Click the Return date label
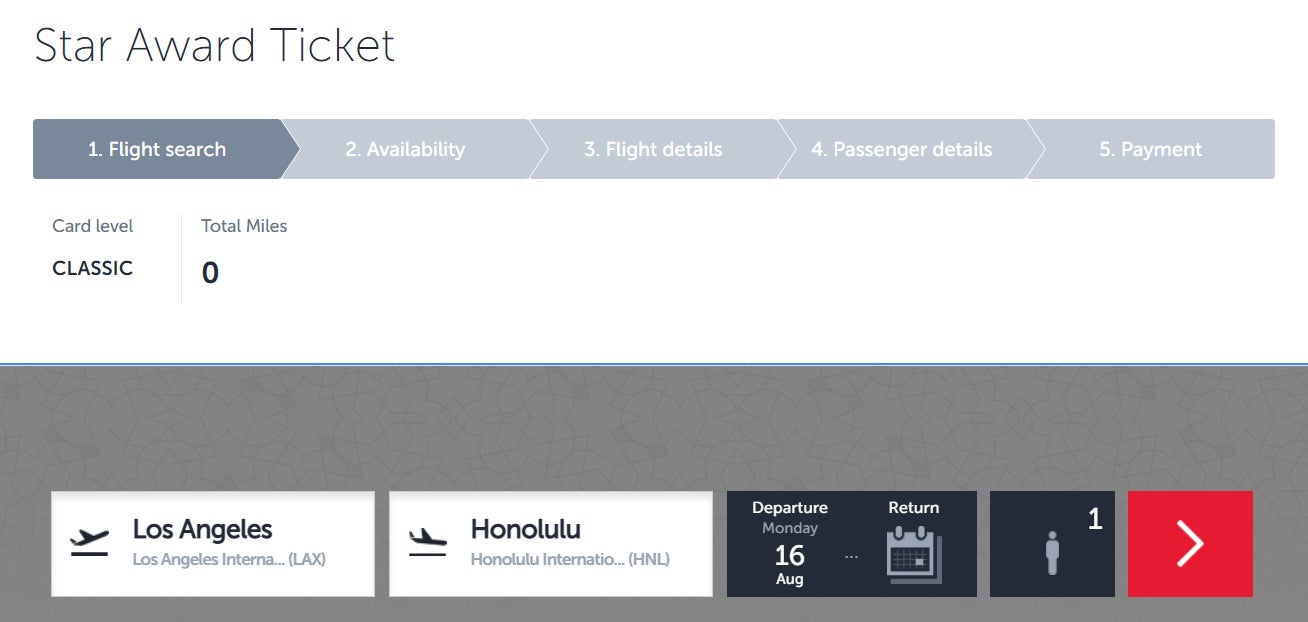Viewport: 1308px width, 622px height. 914,508
